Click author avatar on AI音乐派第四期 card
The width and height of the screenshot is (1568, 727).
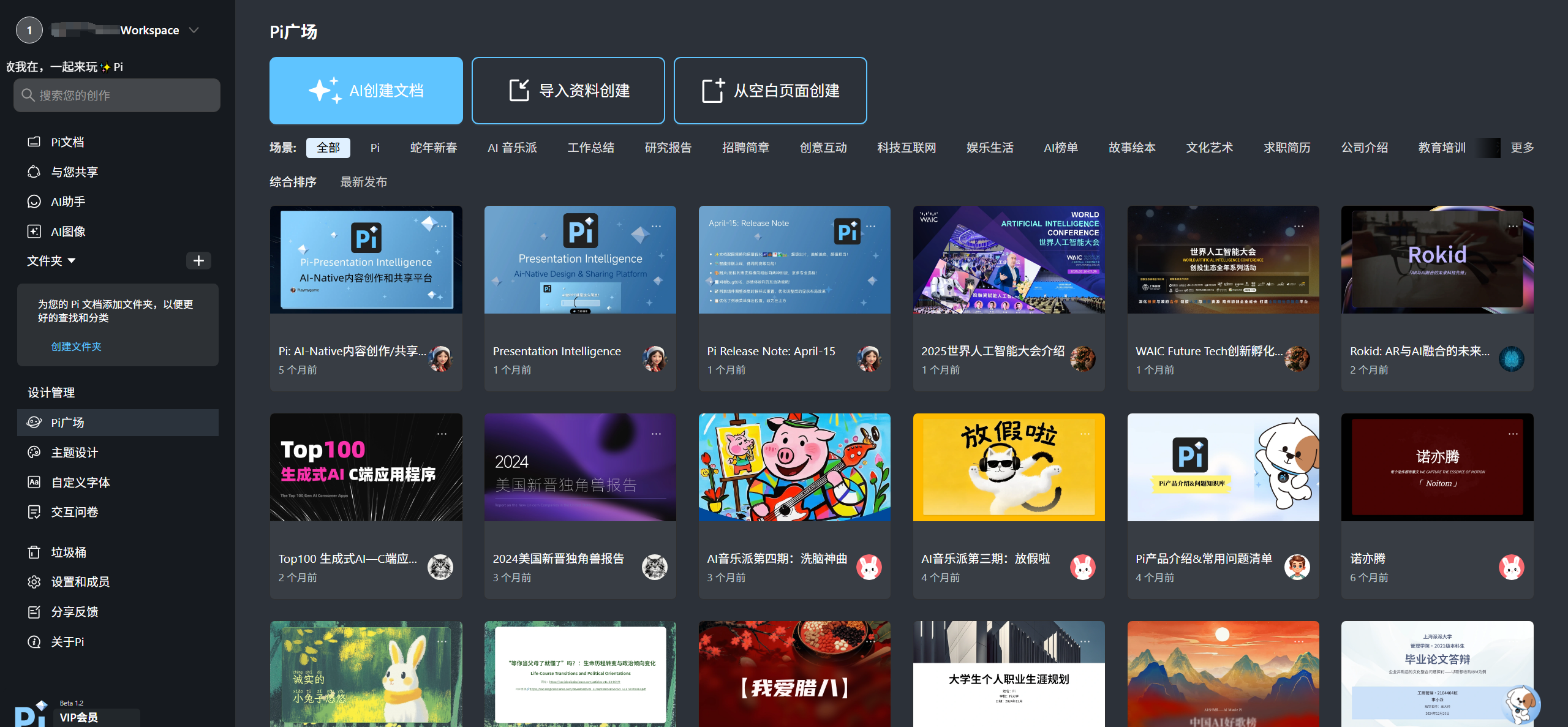coord(869,567)
